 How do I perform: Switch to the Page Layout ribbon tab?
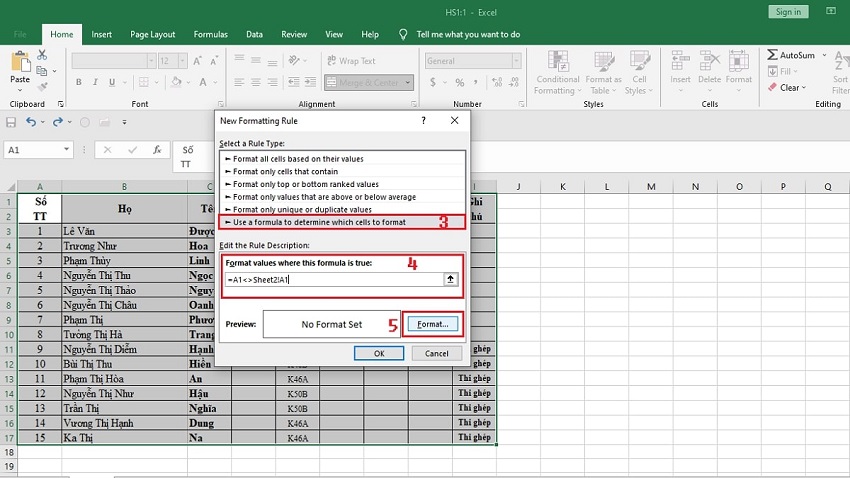click(152, 34)
